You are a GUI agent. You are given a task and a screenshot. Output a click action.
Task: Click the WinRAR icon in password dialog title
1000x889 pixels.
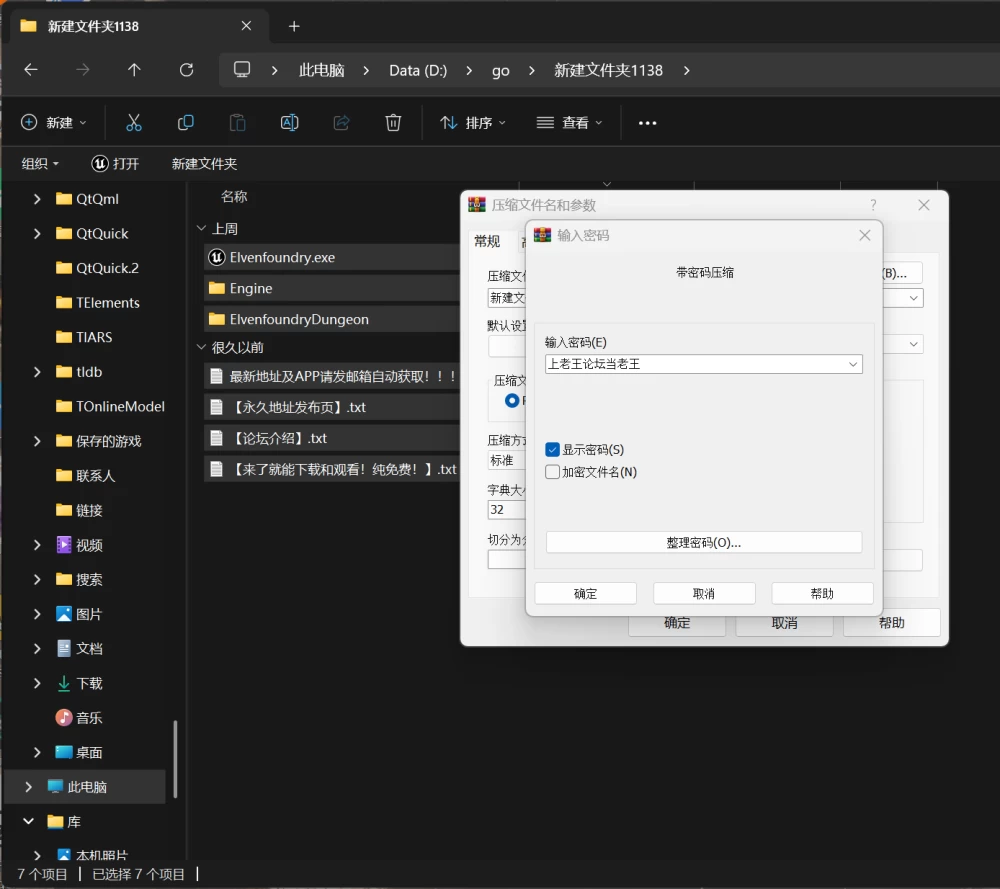pyautogui.click(x=542, y=235)
